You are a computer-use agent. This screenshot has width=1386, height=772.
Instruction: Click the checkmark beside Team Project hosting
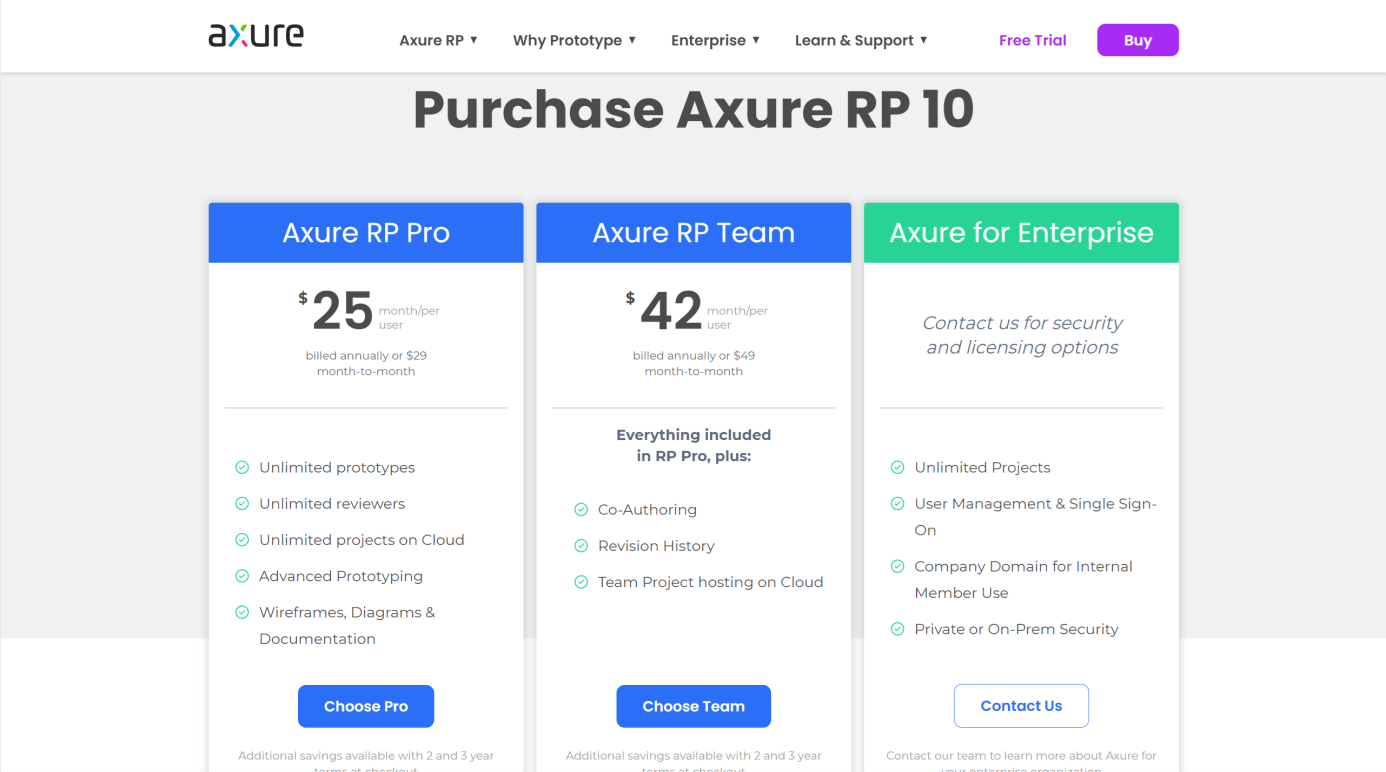(x=581, y=582)
